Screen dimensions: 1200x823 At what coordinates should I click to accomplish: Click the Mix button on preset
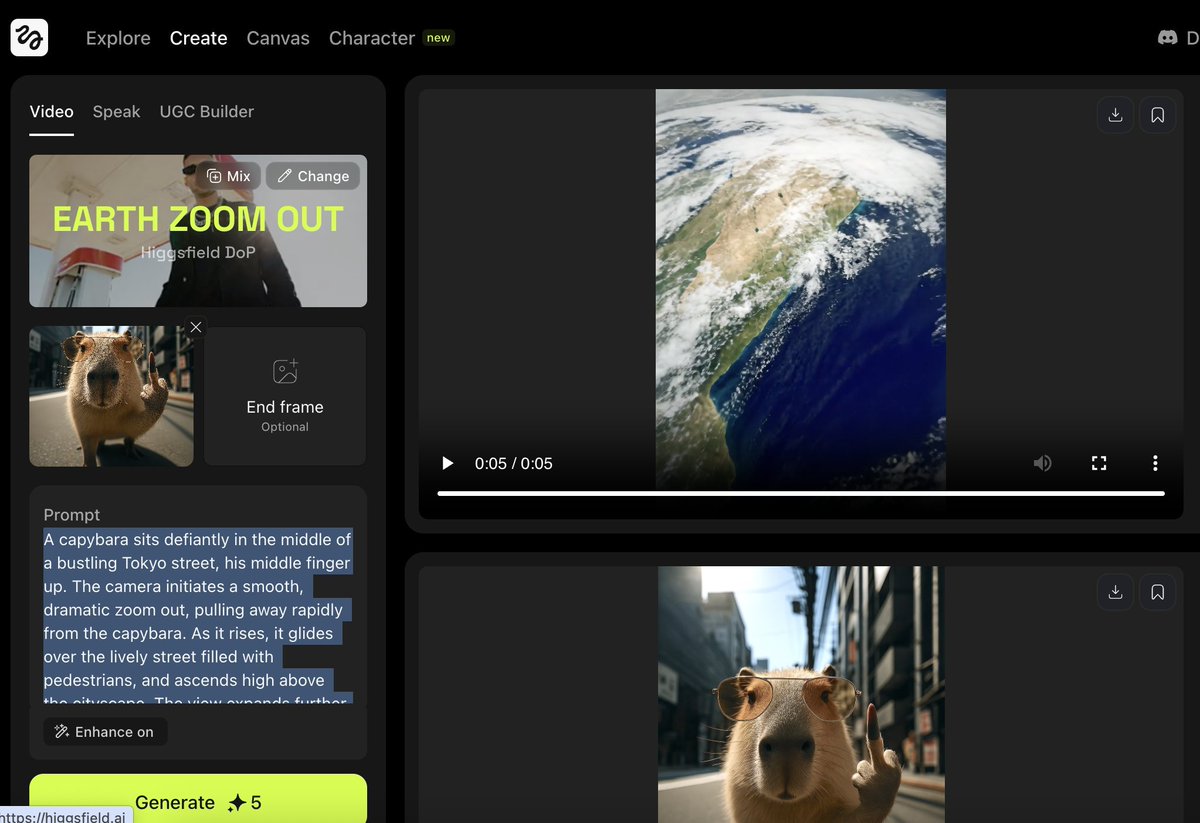[228, 176]
